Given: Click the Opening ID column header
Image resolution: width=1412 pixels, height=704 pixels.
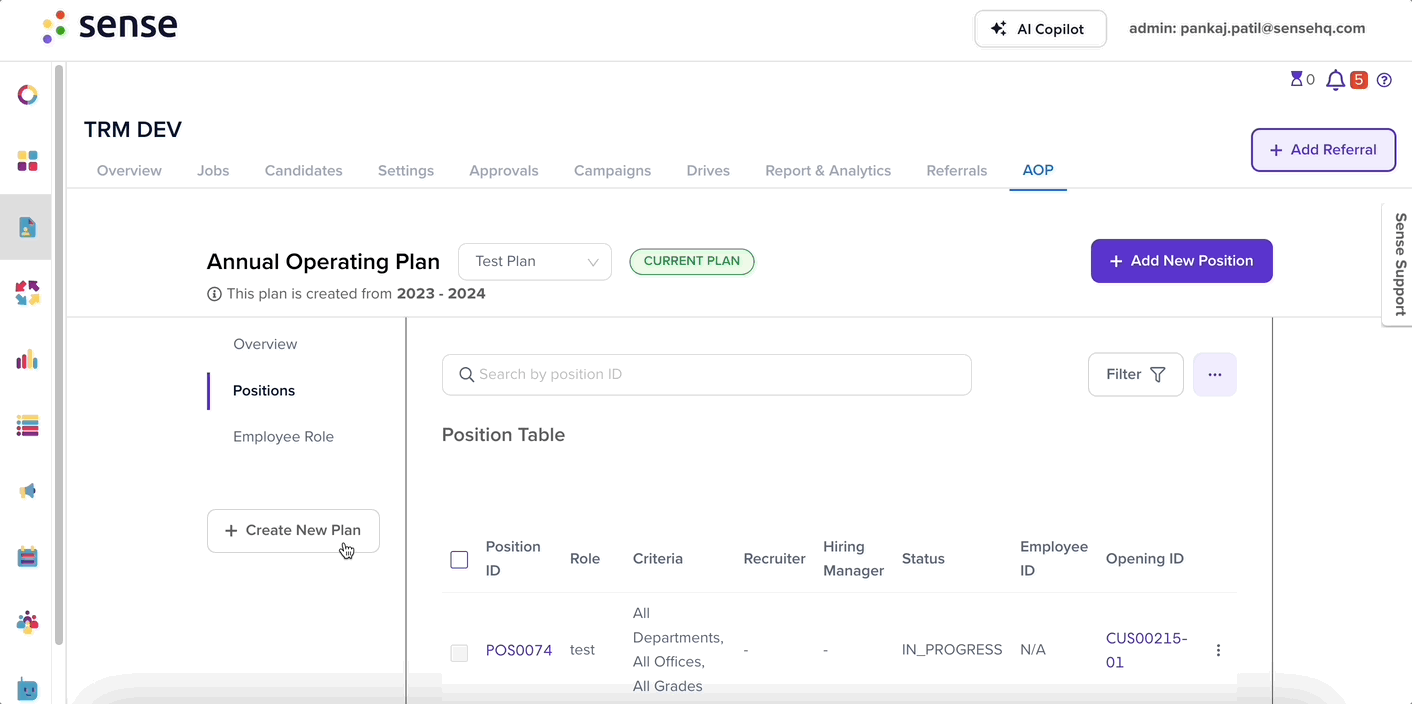Looking at the screenshot, I should (1145, 559).
